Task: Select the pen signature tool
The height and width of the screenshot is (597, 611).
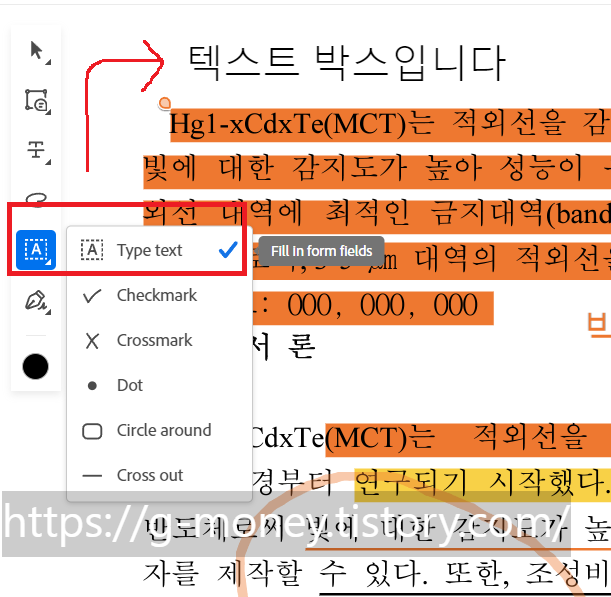Action: pyautogui.click(x=37, y=301)
